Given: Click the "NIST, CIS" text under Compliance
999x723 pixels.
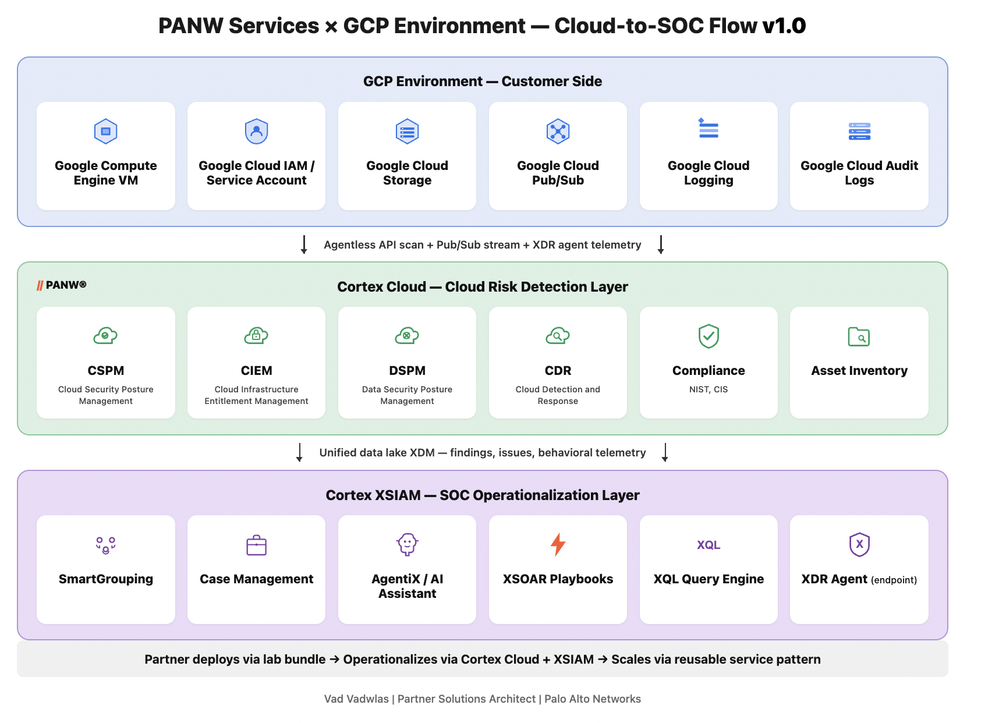Looking at the screenshot, I should [708, 389].
